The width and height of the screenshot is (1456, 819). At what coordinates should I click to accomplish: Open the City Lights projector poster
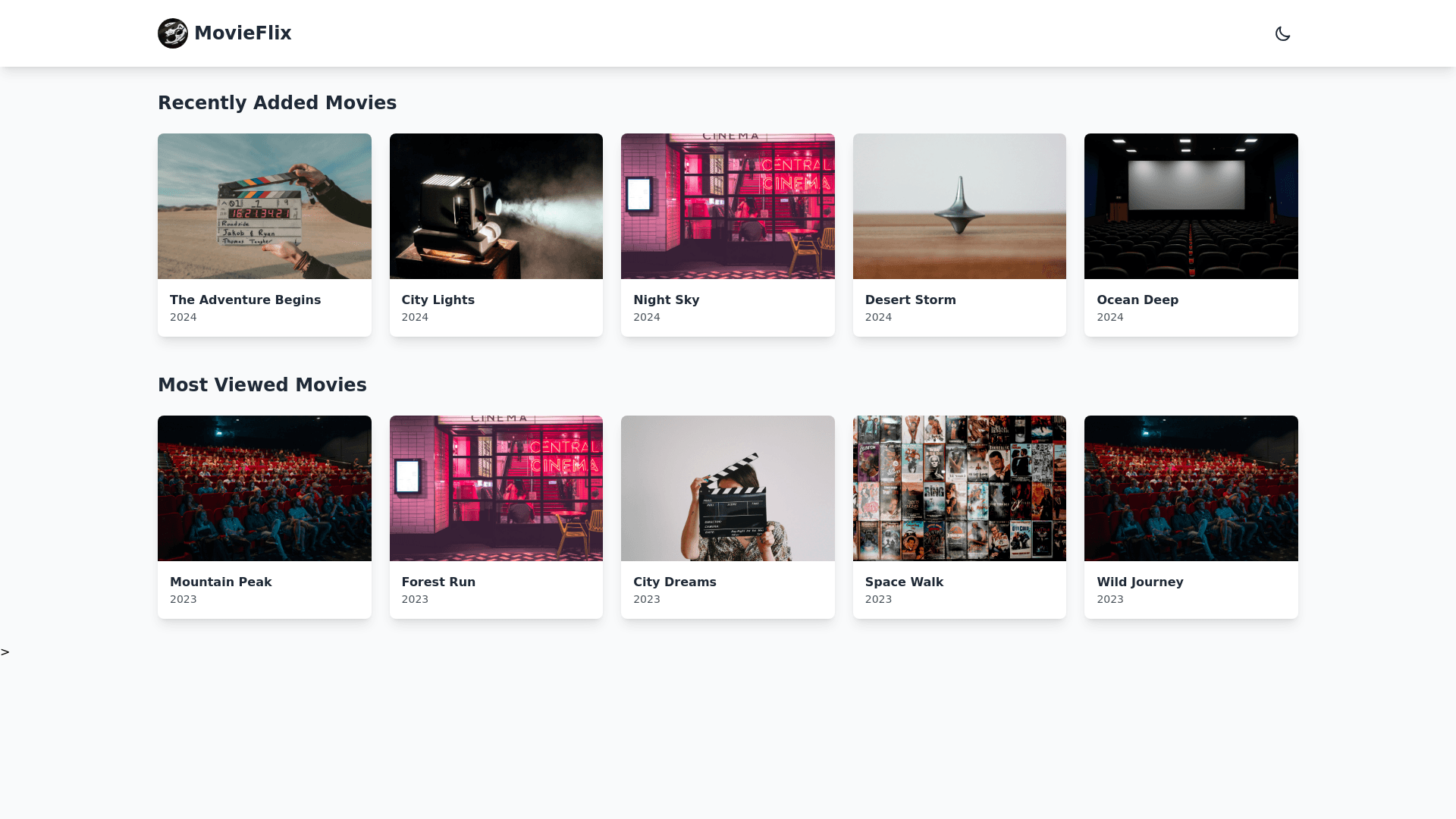[496, 206]
